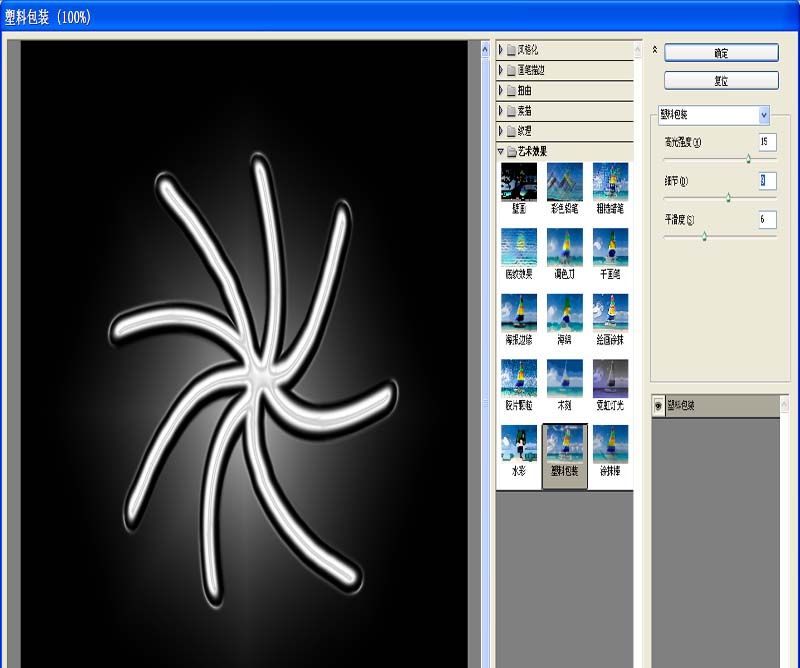Click the 平滑度 label
Screen dimensions: 800x668
(679, 220)
